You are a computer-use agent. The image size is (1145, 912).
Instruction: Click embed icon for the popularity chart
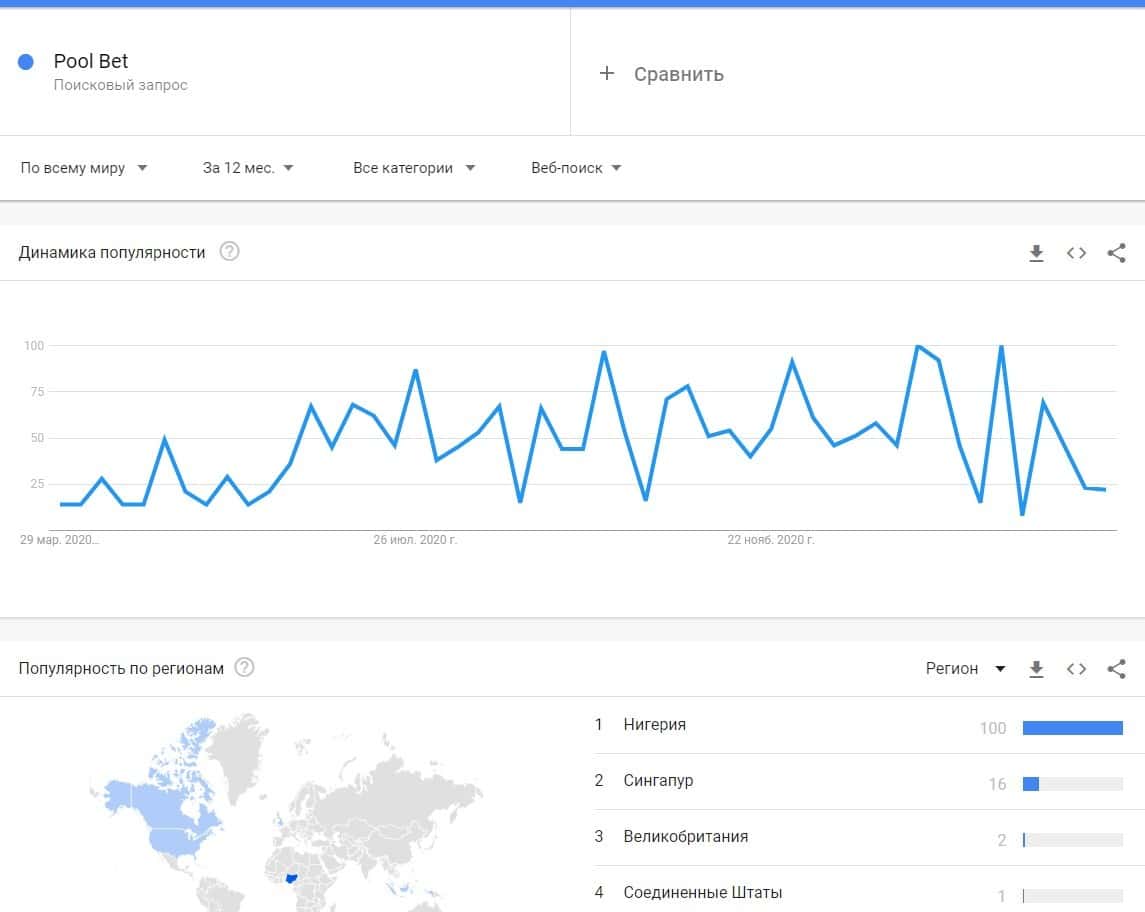click(1076, 253)
